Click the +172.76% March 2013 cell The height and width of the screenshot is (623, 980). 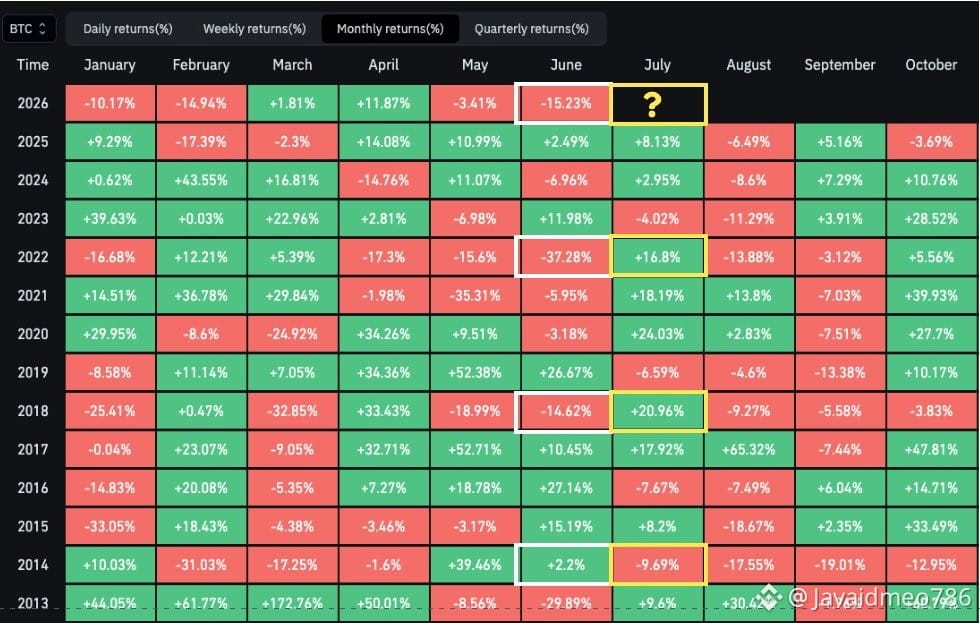tap(292, 603)
